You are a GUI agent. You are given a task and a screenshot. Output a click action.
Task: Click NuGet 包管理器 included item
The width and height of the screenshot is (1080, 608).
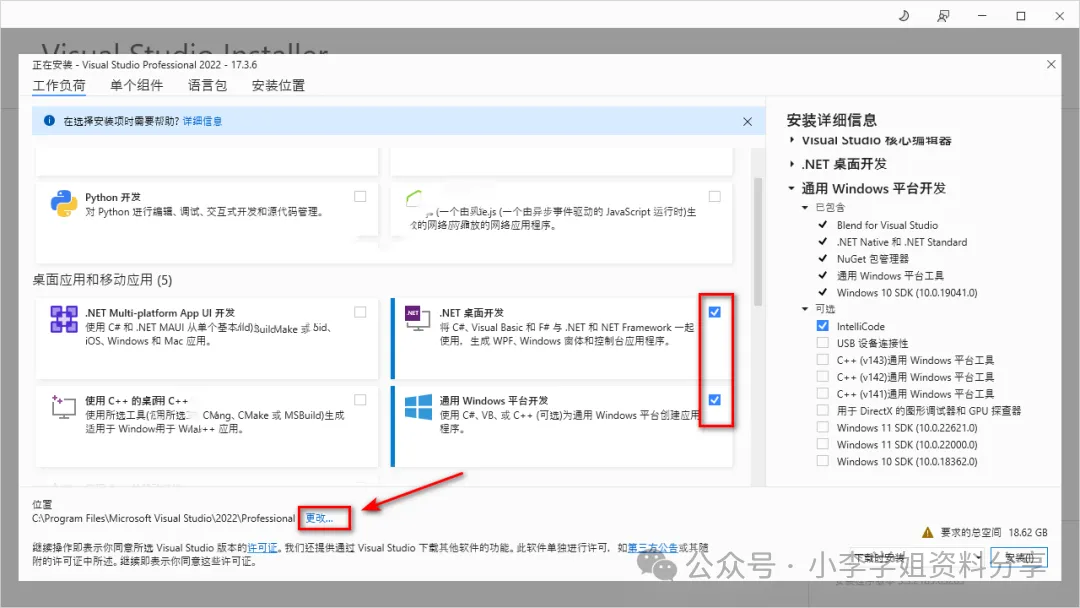[x=873, y=259]
